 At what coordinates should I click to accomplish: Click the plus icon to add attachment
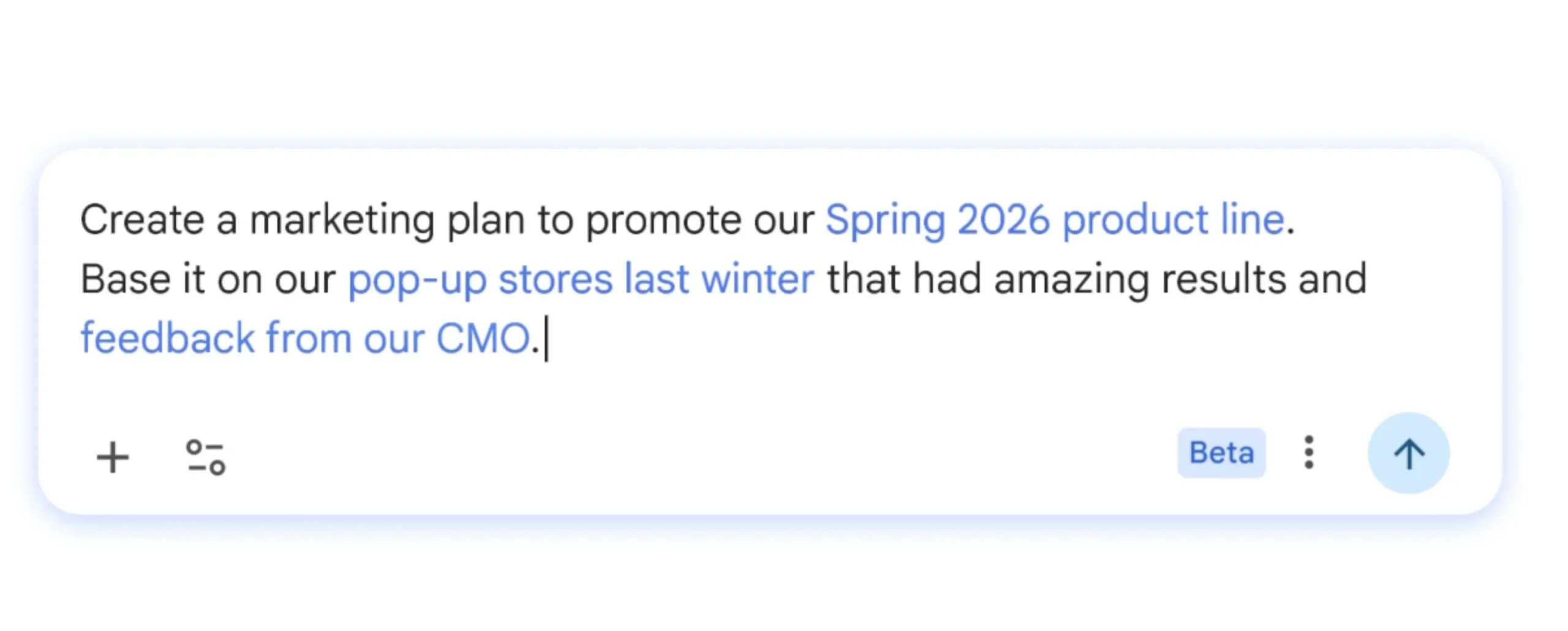click(x=113, y=457)
